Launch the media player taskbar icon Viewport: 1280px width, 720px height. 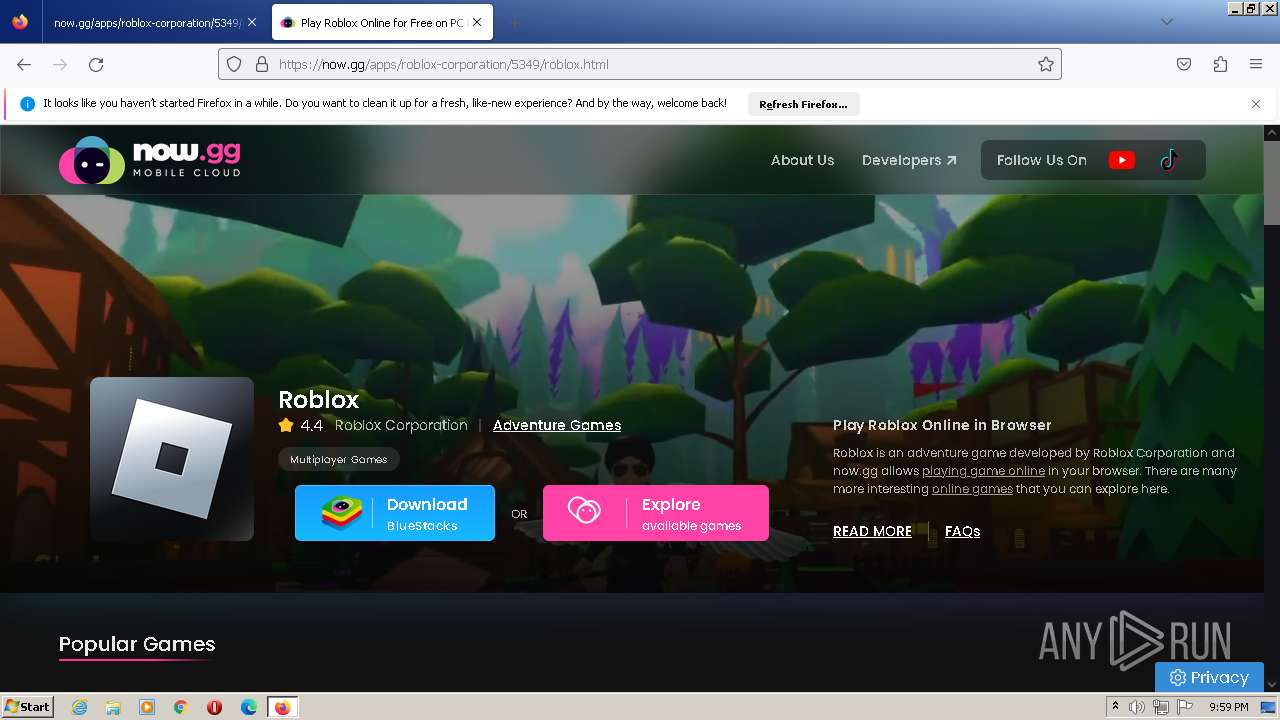147,707
